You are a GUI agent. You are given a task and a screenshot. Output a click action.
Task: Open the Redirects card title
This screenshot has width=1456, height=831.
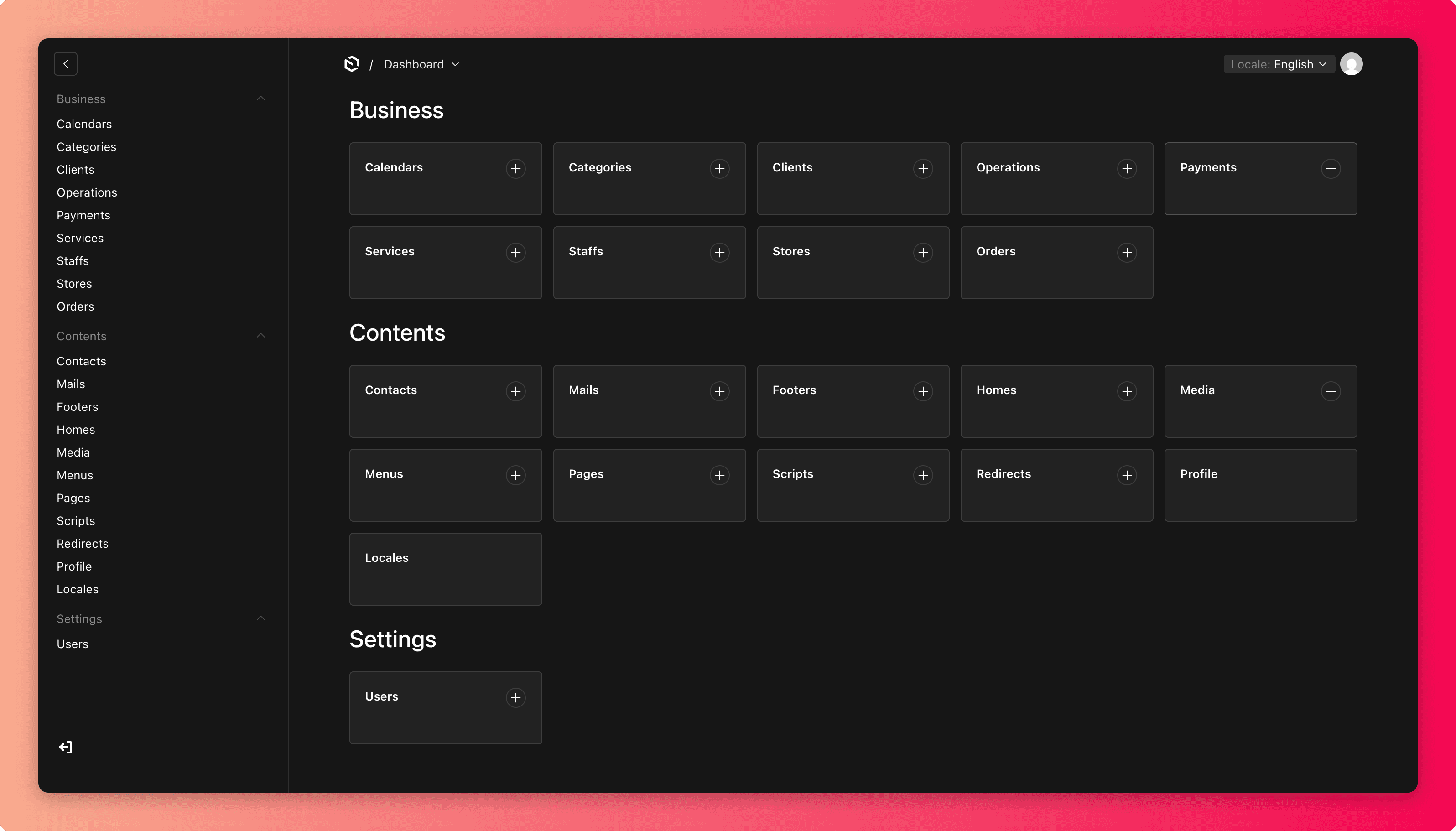click(x=1004, y=474)
